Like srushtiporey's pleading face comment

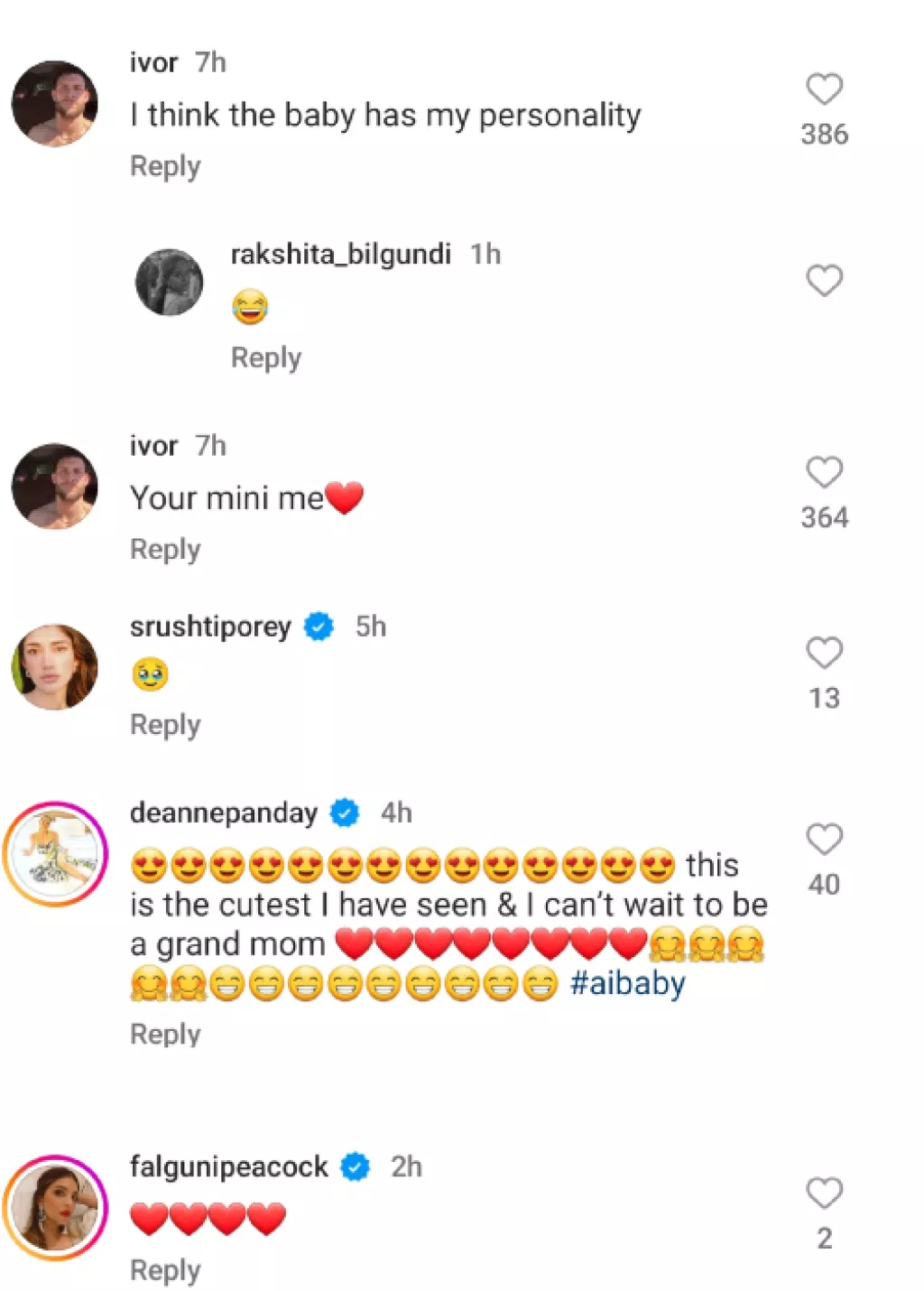[x=822, y=652]
